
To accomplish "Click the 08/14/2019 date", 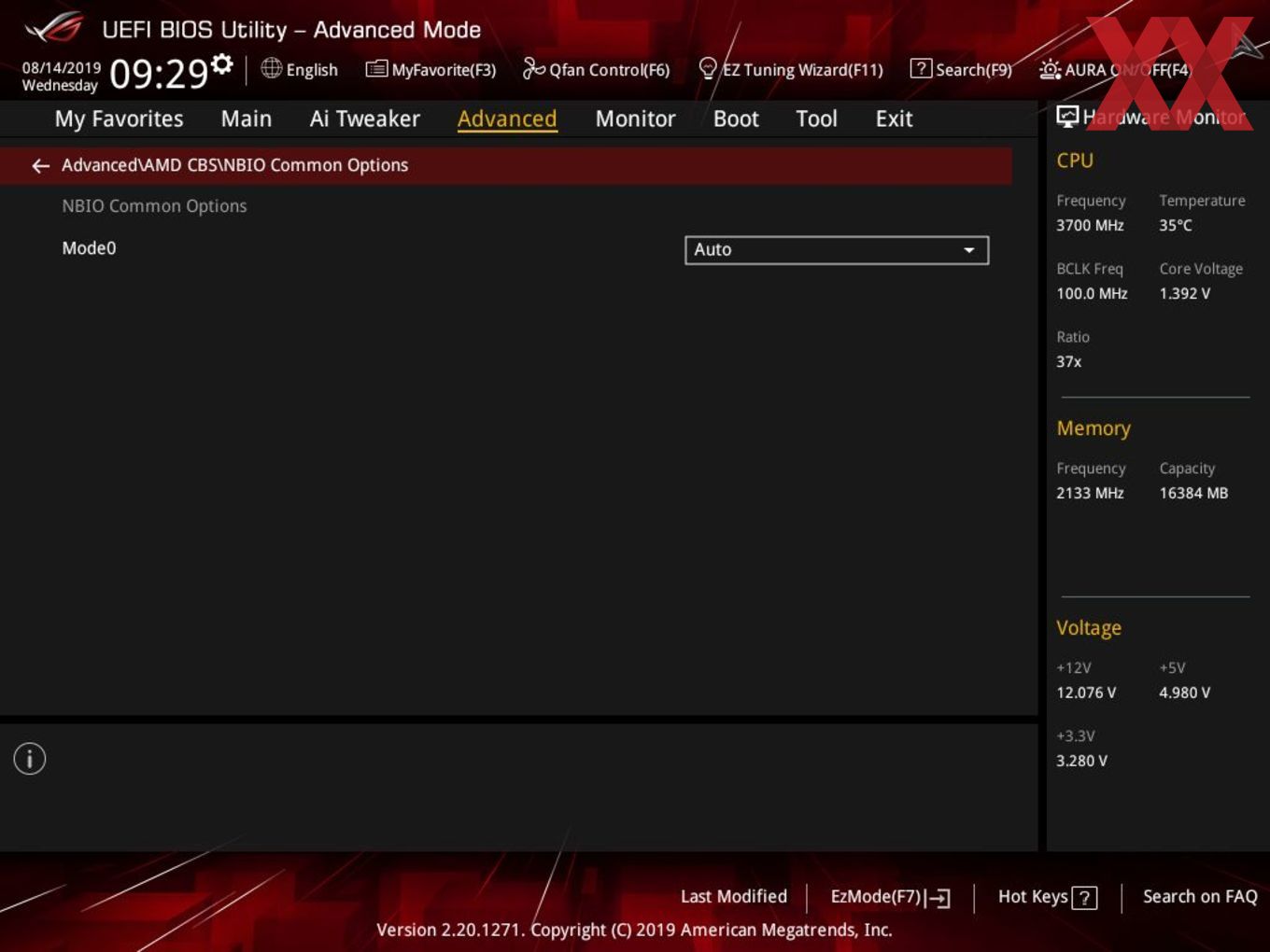I will tap(62, 68).
